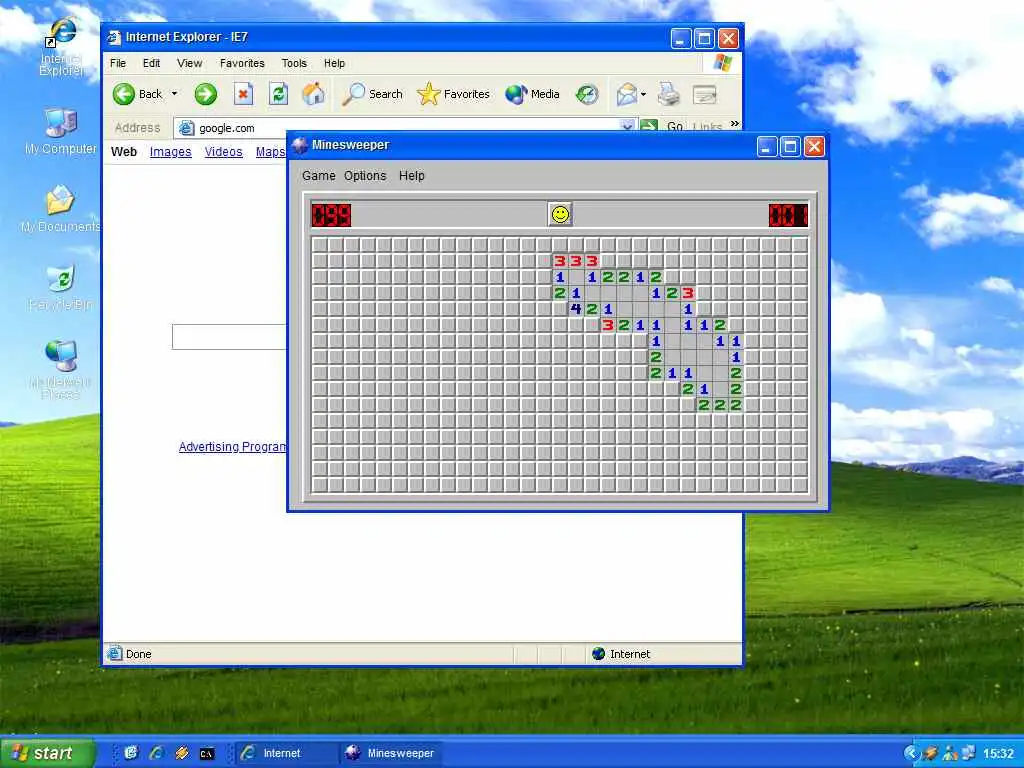Close the Minesweeper window

point(814,147)
